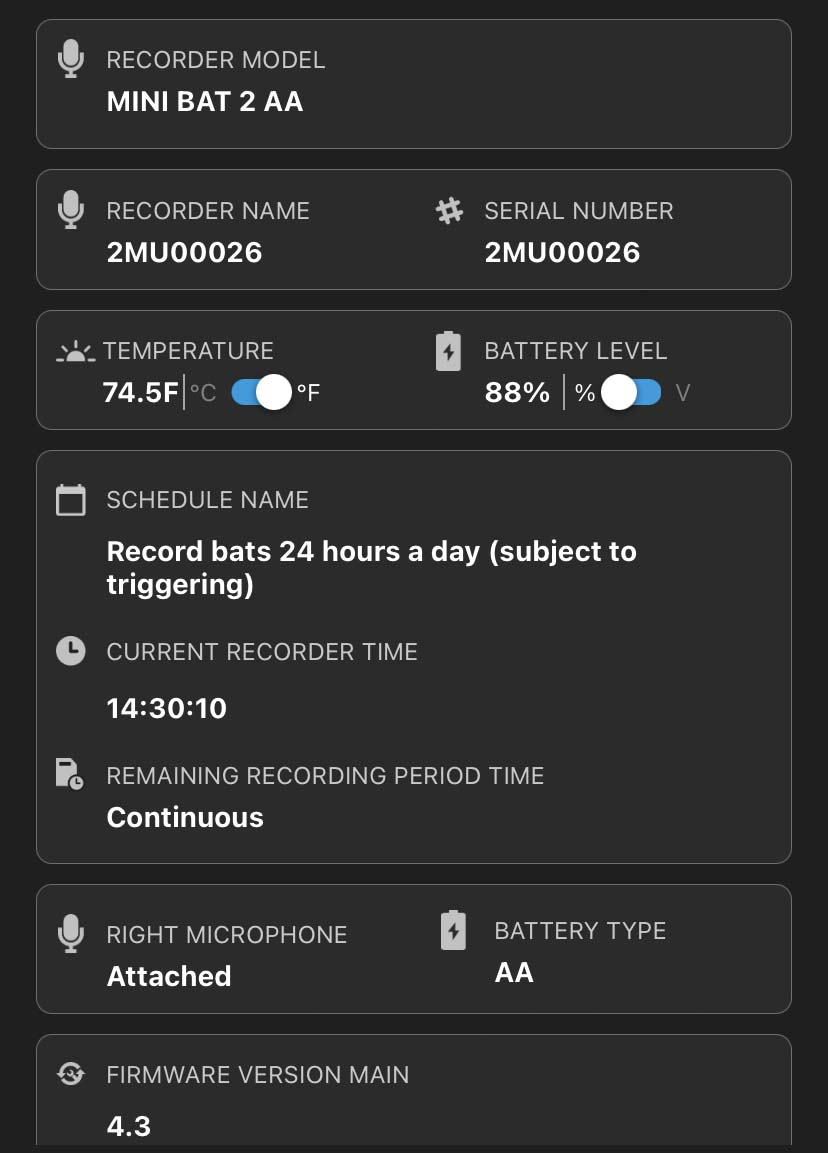Image resolution: width=828 pixels, height=1153 pixels.
Task: Click the battery icon beside Battery Level
Action: 449,351
